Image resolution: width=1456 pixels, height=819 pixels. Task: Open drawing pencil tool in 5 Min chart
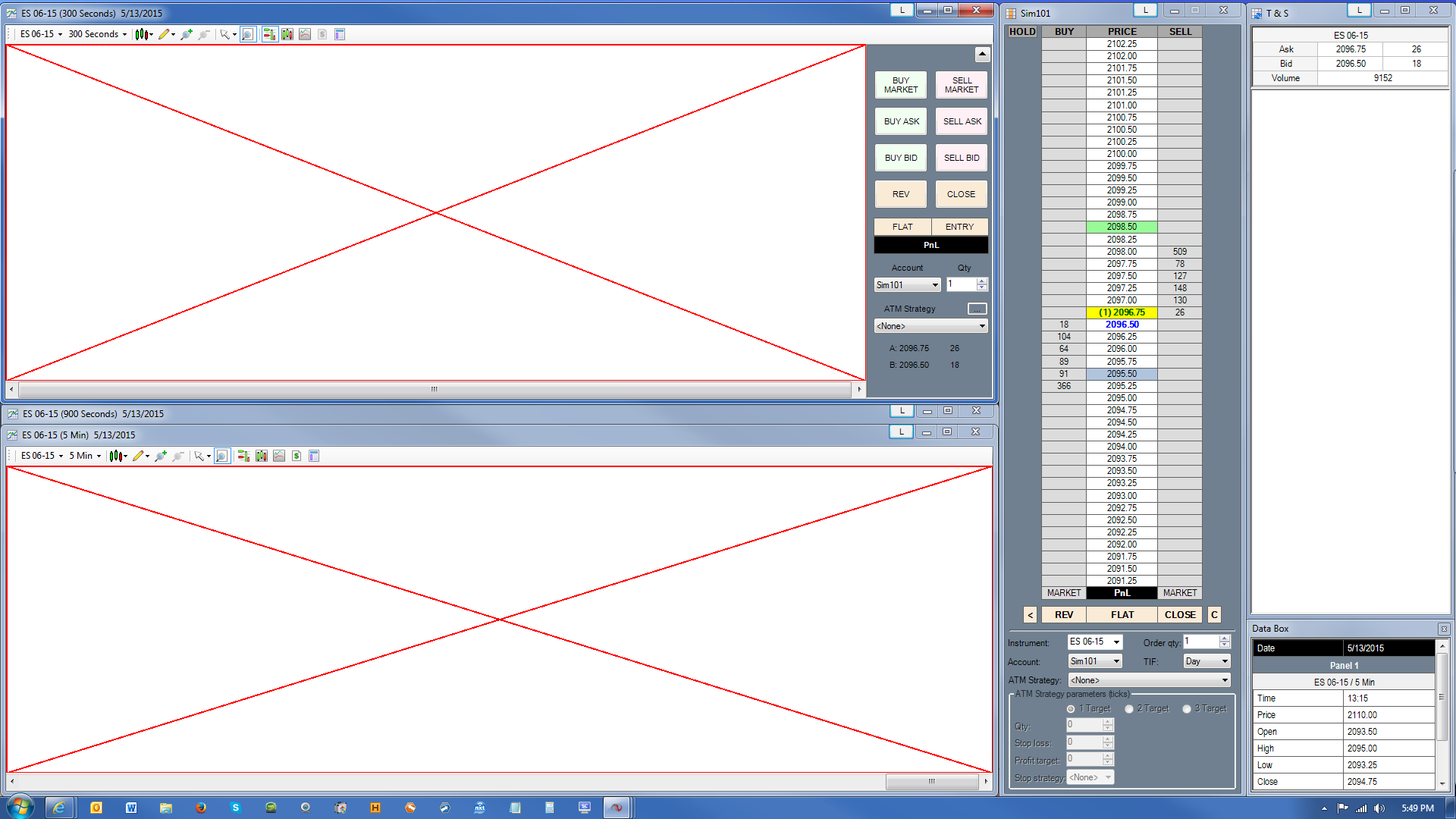[x=138, y=456]
